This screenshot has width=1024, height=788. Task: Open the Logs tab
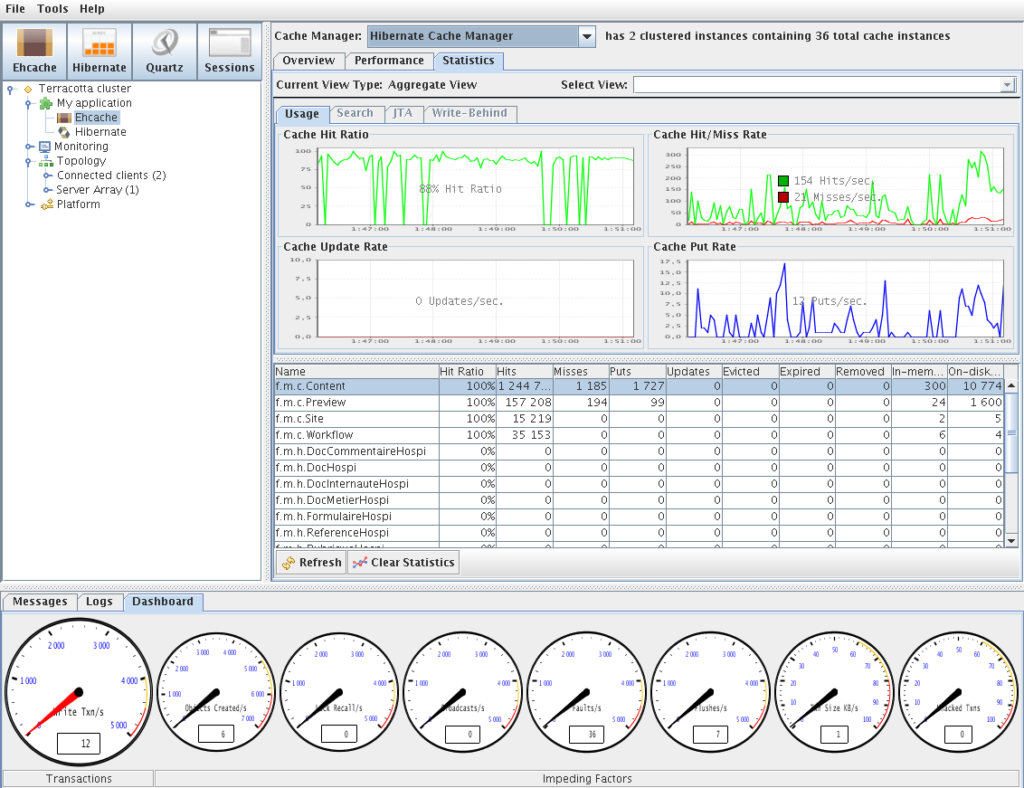coord(99,602)
